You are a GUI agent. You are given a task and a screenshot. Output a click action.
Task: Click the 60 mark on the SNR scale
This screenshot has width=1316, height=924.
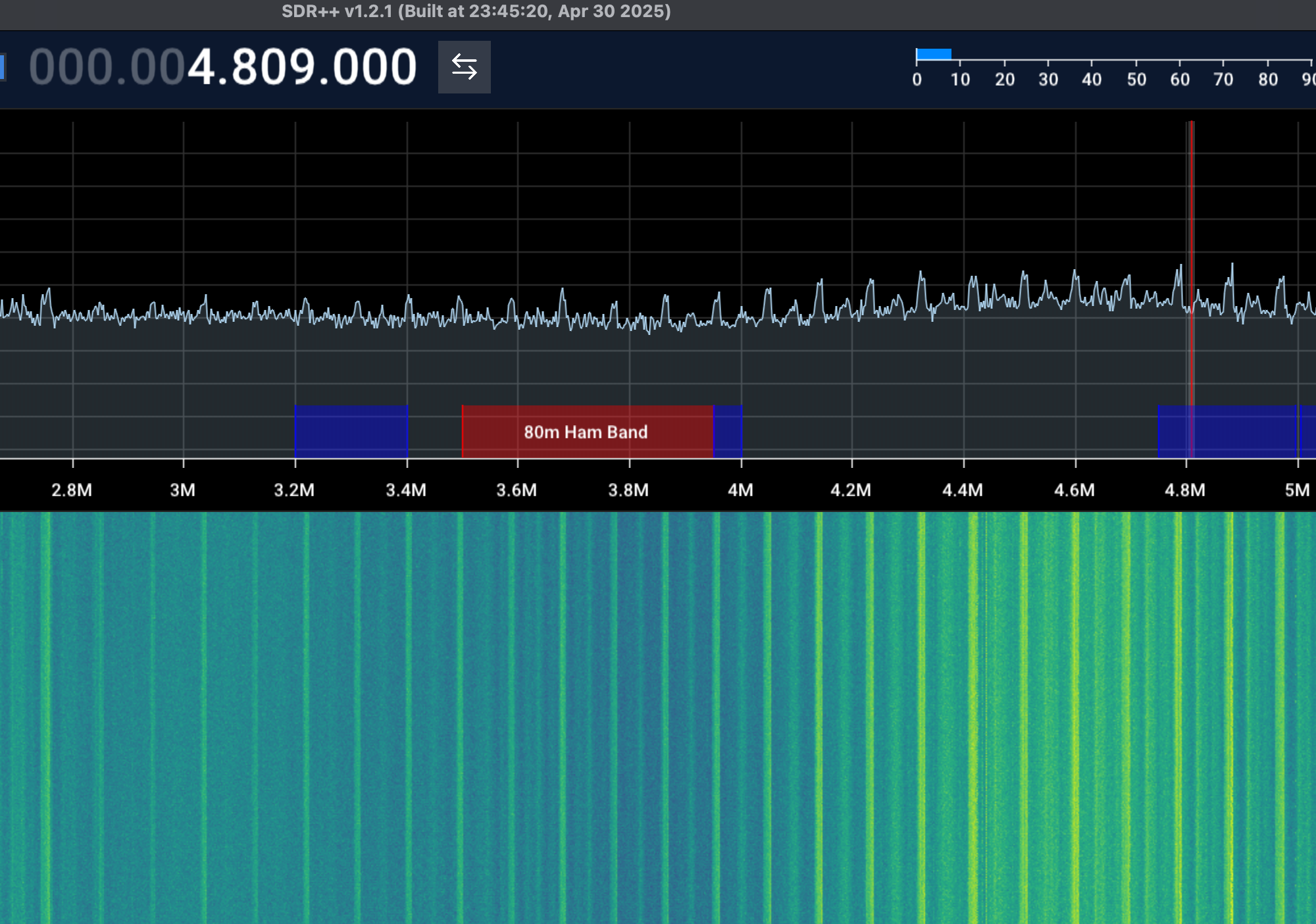(1180, 80)
